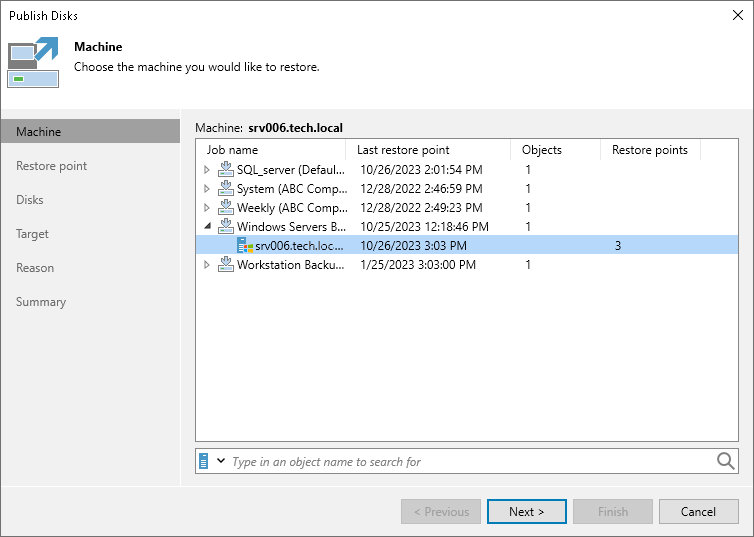Image resolution: width=754 pixels, height=537 pixels.
Task: Click the date 10/26/2023 3:03 PM
Action: tap(414, 246)
